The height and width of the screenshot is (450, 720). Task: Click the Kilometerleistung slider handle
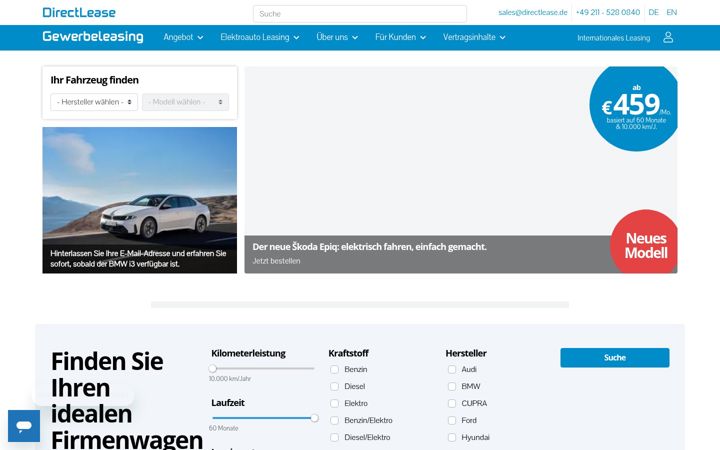click(213, 368)
